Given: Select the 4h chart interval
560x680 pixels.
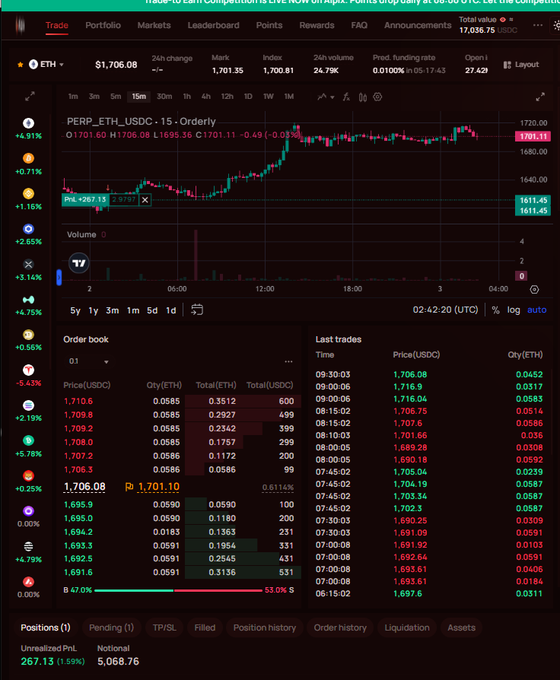Looking at the screenshot, I should pyautogui.click(x=206, y=96).
